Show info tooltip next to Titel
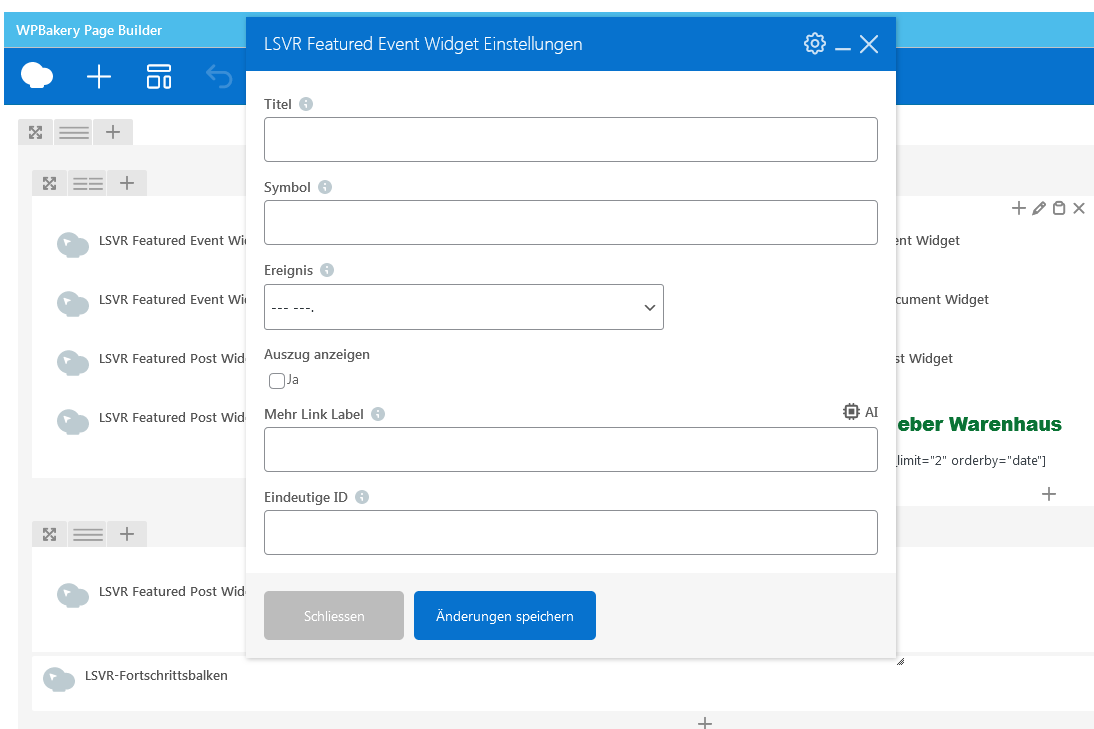1094x729 pixels. coord(306,104)
